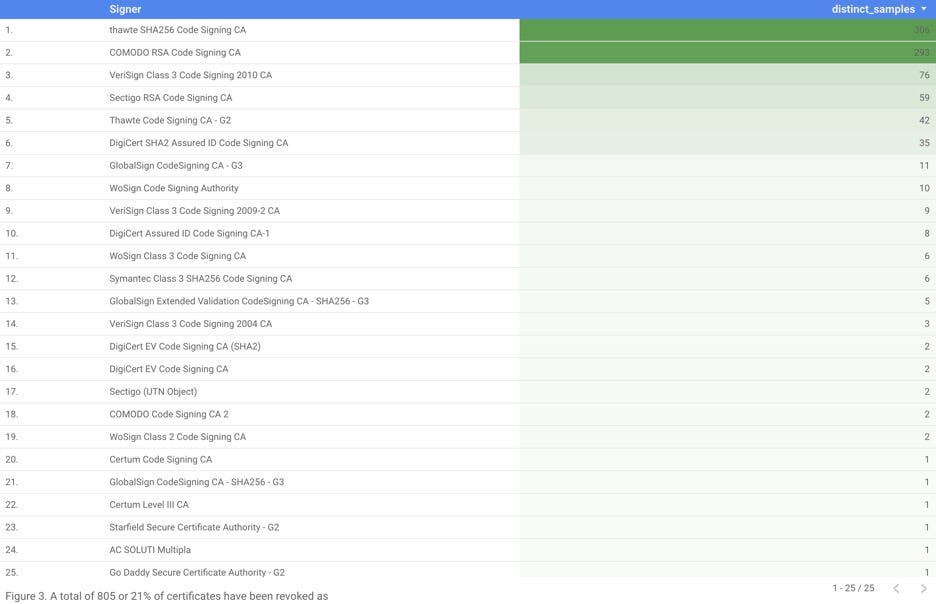Select AC SOLUTI Multipla row

click(x=468, y=550)
